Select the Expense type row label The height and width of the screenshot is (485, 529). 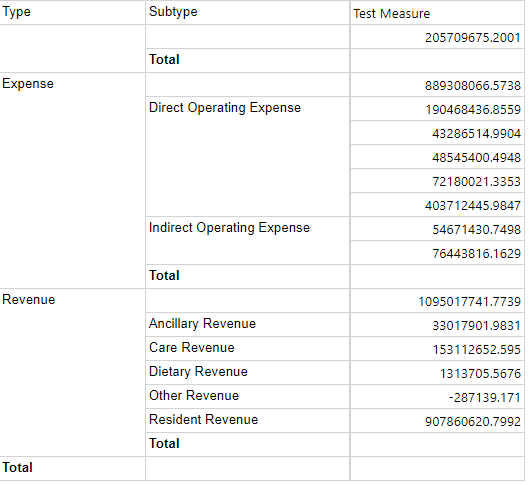click(x=28, y=84)
